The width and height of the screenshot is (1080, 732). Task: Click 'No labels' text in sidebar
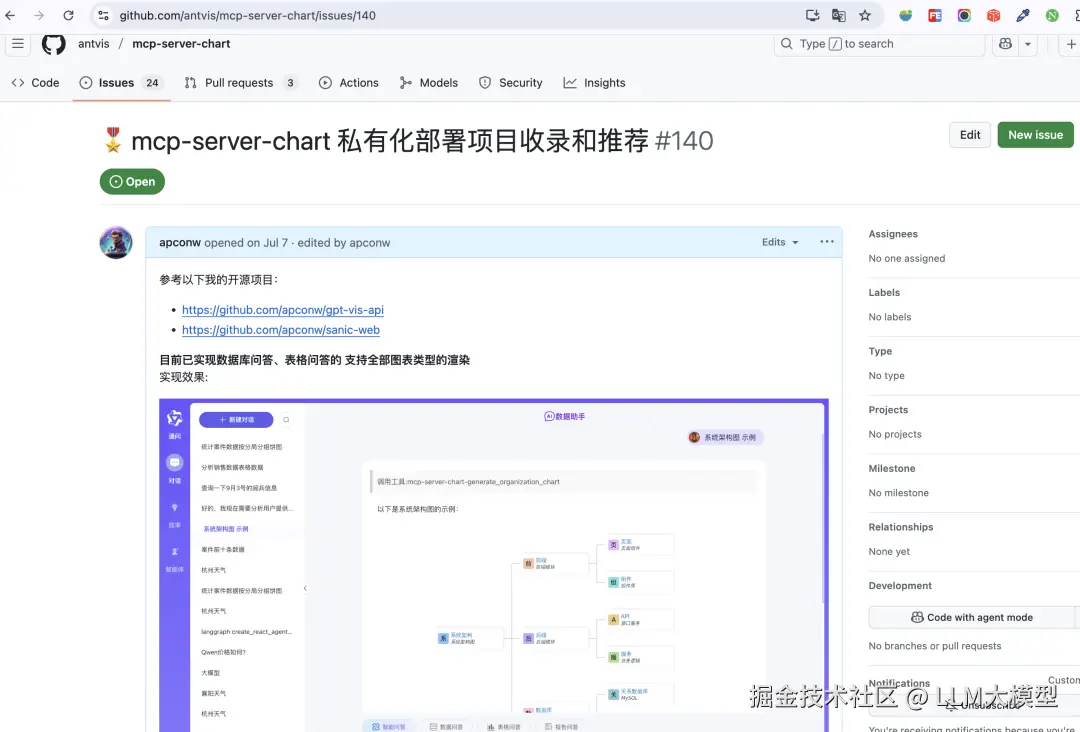(890, 317)
